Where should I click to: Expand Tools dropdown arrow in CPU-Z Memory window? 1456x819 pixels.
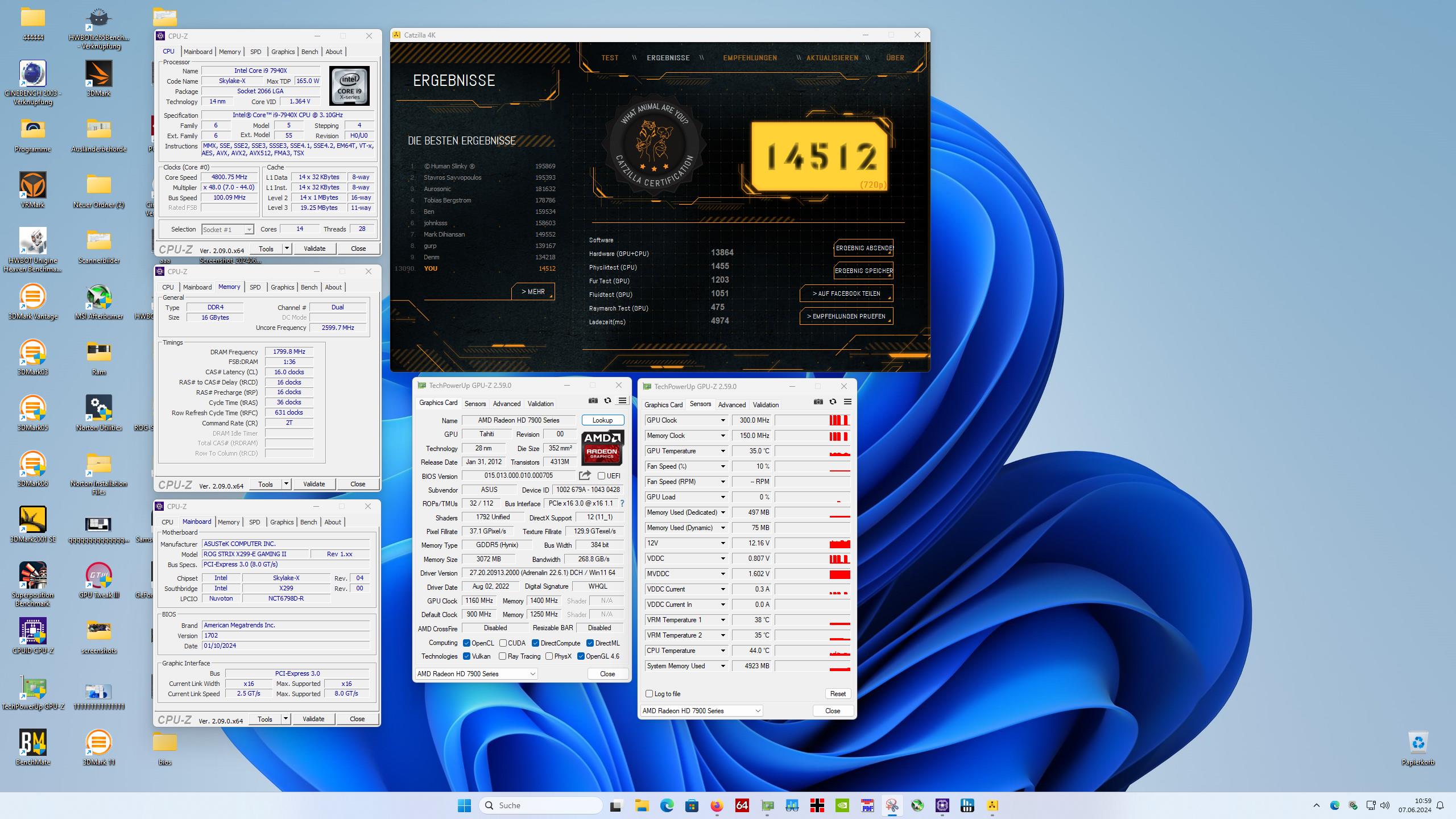click(286, 484)
